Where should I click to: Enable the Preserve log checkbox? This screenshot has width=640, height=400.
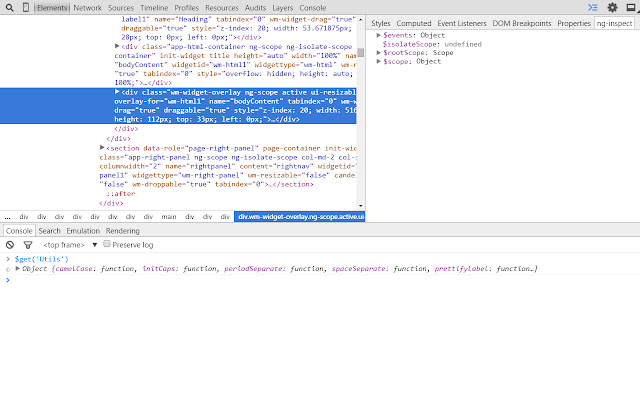pyautogui.click(x=108, y=244)
